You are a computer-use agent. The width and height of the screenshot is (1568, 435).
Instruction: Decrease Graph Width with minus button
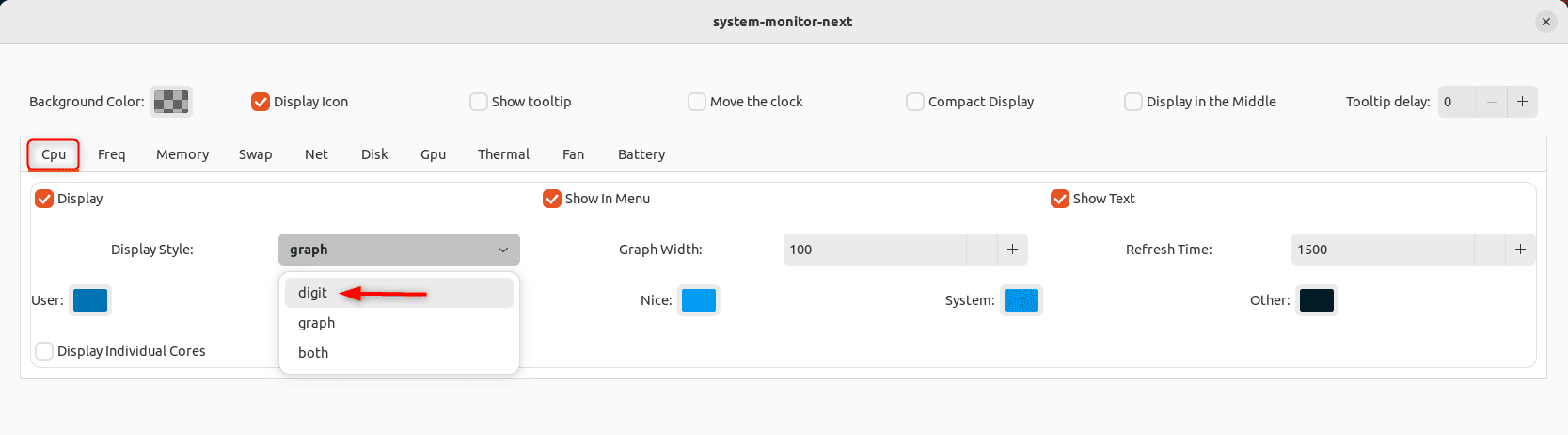pyautogui.click(x=982, y=250)
